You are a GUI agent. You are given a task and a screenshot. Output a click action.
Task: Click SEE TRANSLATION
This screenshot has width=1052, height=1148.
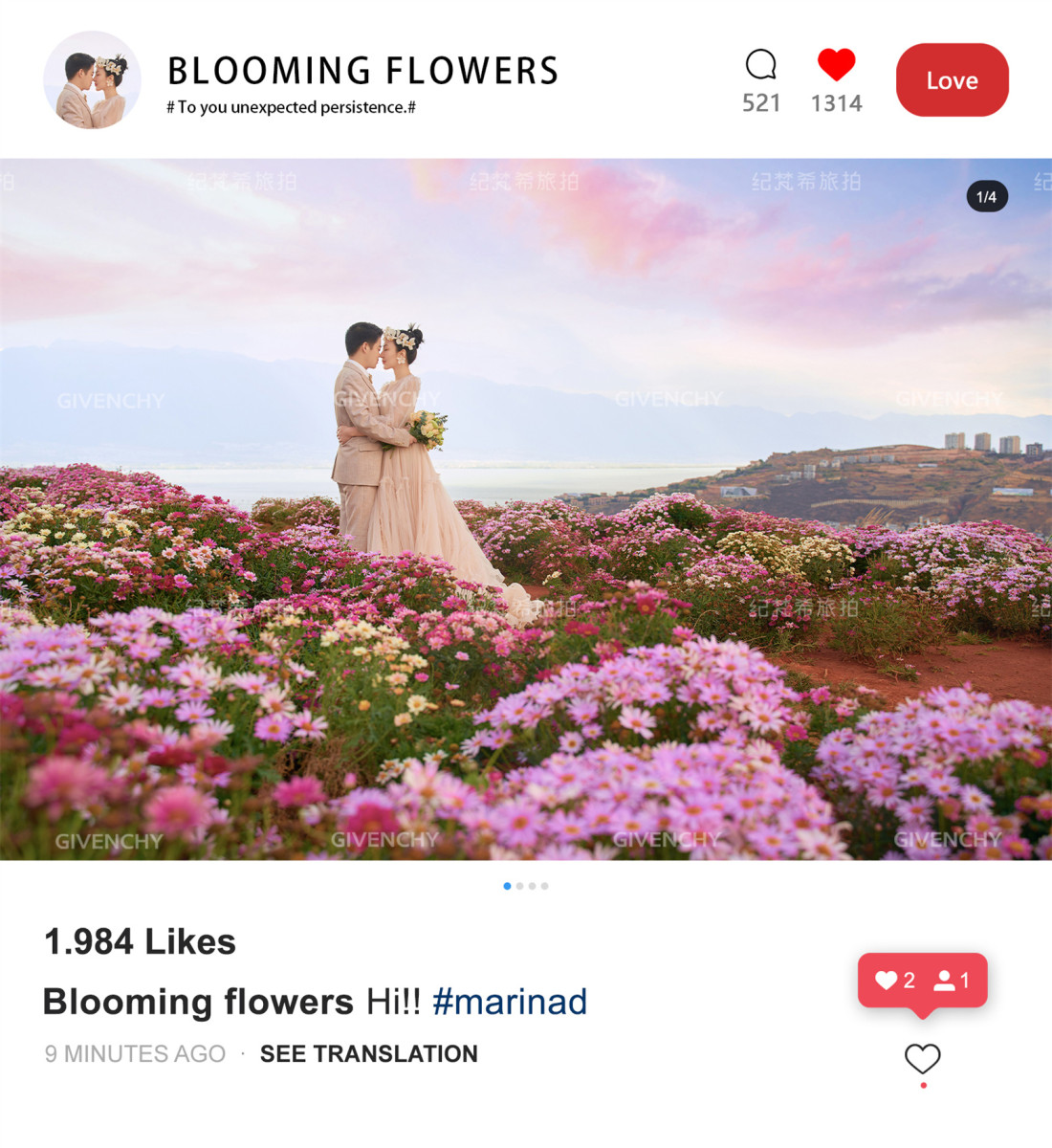click(x=369, y=1053)
